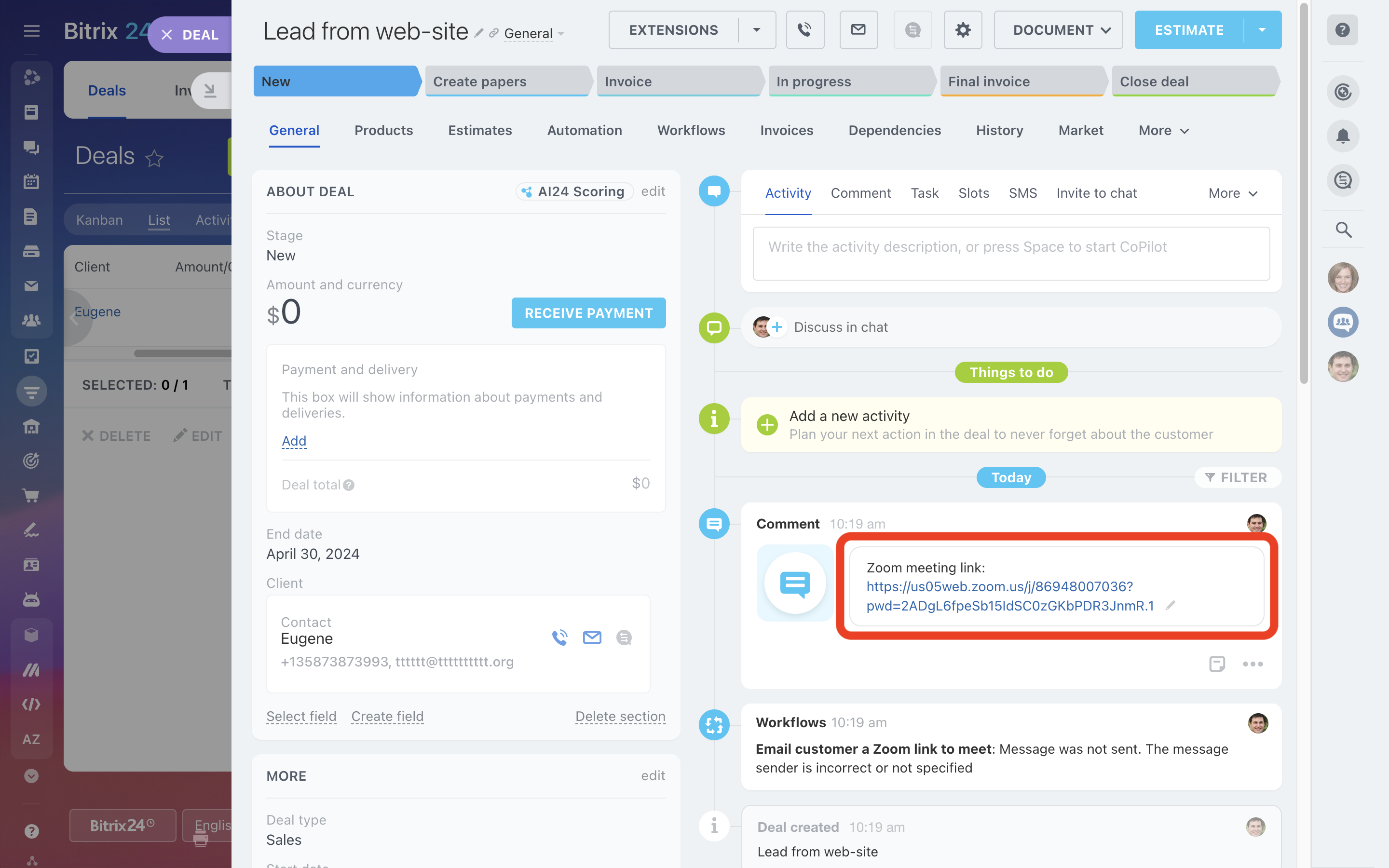The width and height of the screenshot is (1389, 868).
Task: Open the Comment tab in timeline
Action: 860,193
